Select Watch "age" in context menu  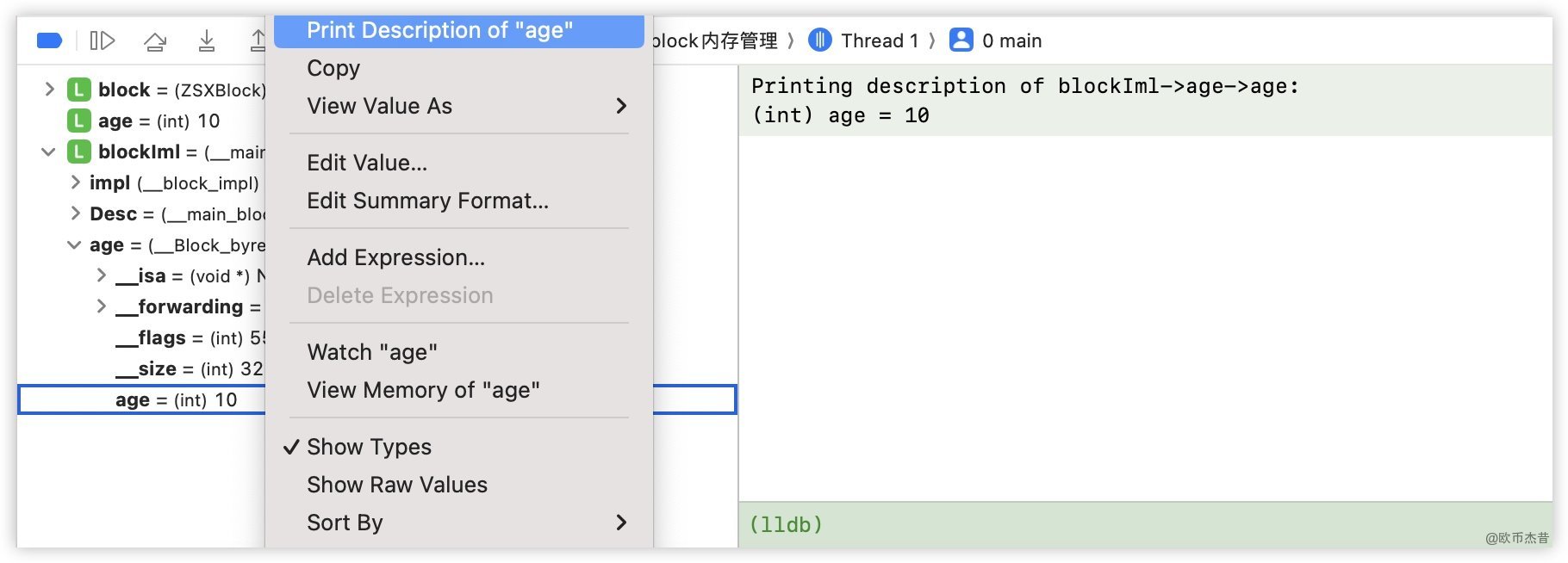coord(371,352)
